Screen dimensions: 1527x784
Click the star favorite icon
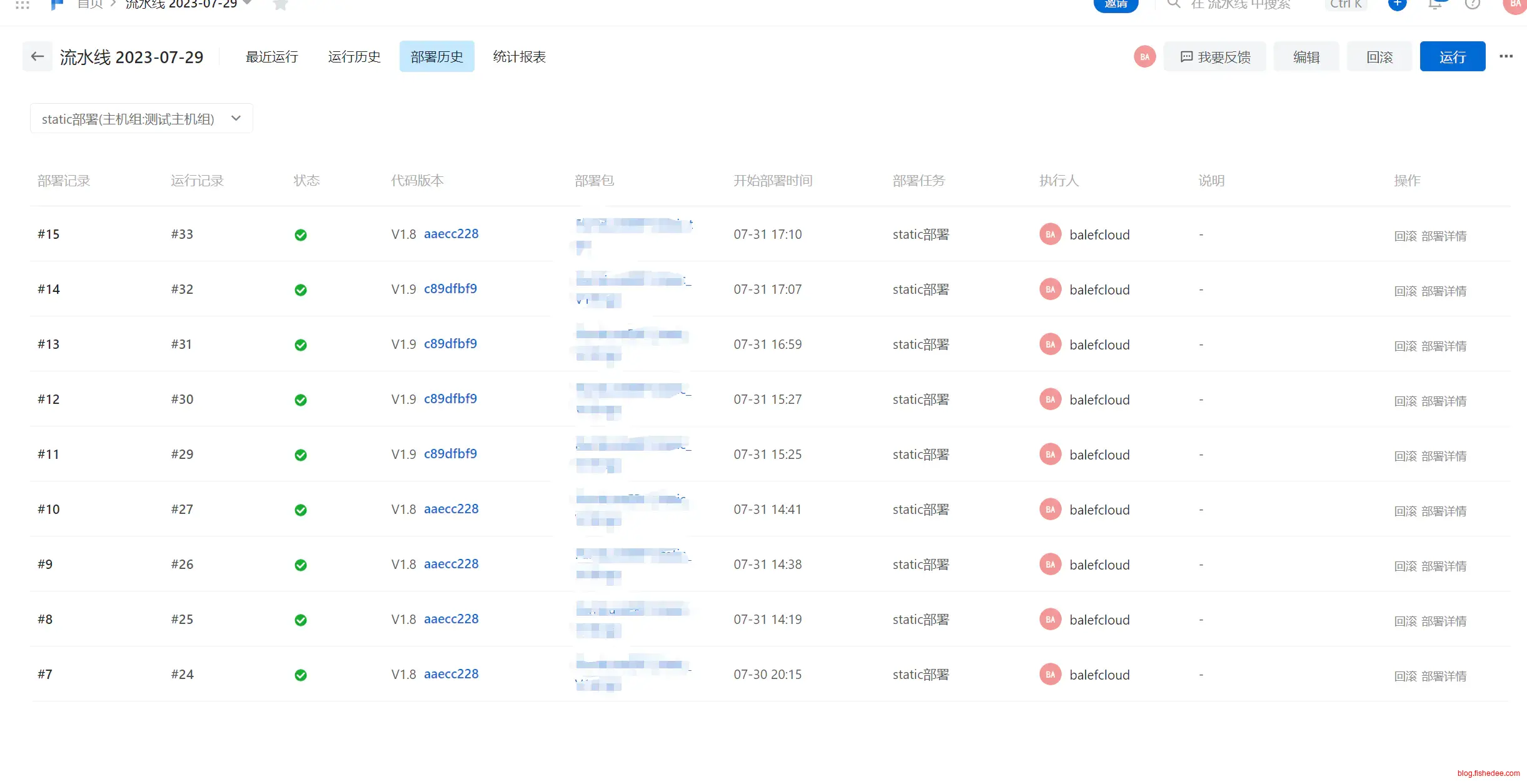coord(281,5)
